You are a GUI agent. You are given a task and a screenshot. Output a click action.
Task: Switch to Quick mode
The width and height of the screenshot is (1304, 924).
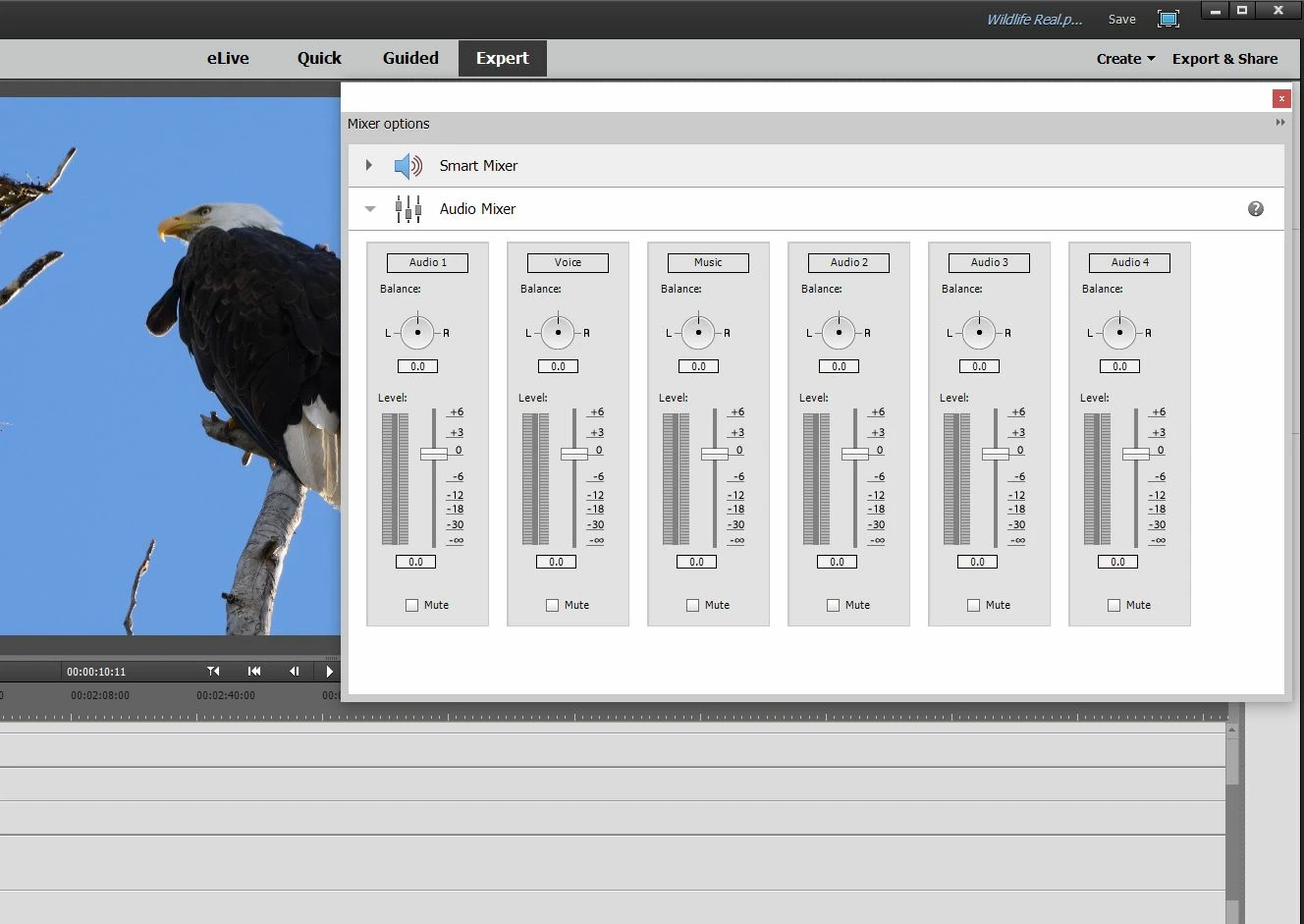point(319,58)
